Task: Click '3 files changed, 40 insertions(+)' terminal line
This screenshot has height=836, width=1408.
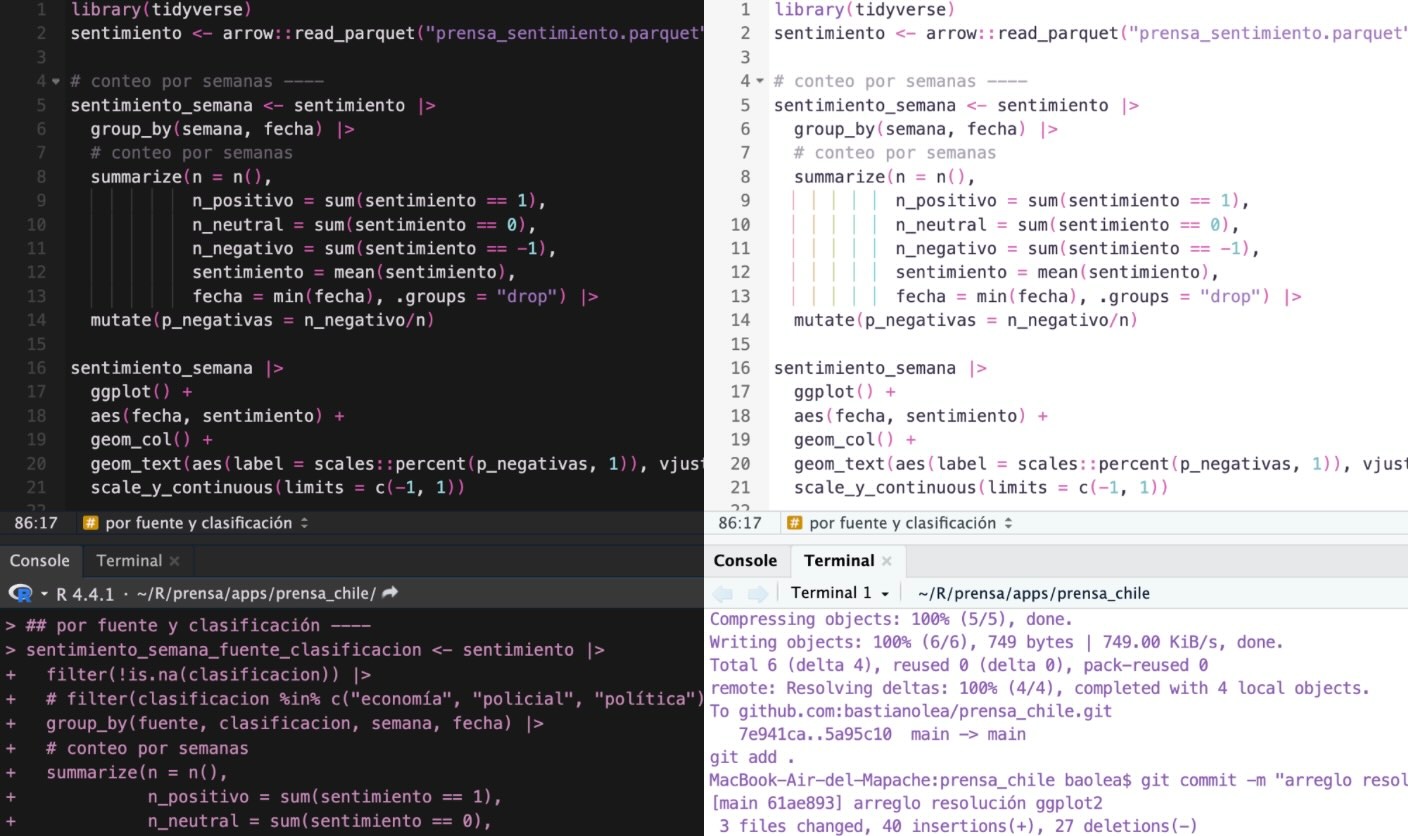Action: click(958, 826)
